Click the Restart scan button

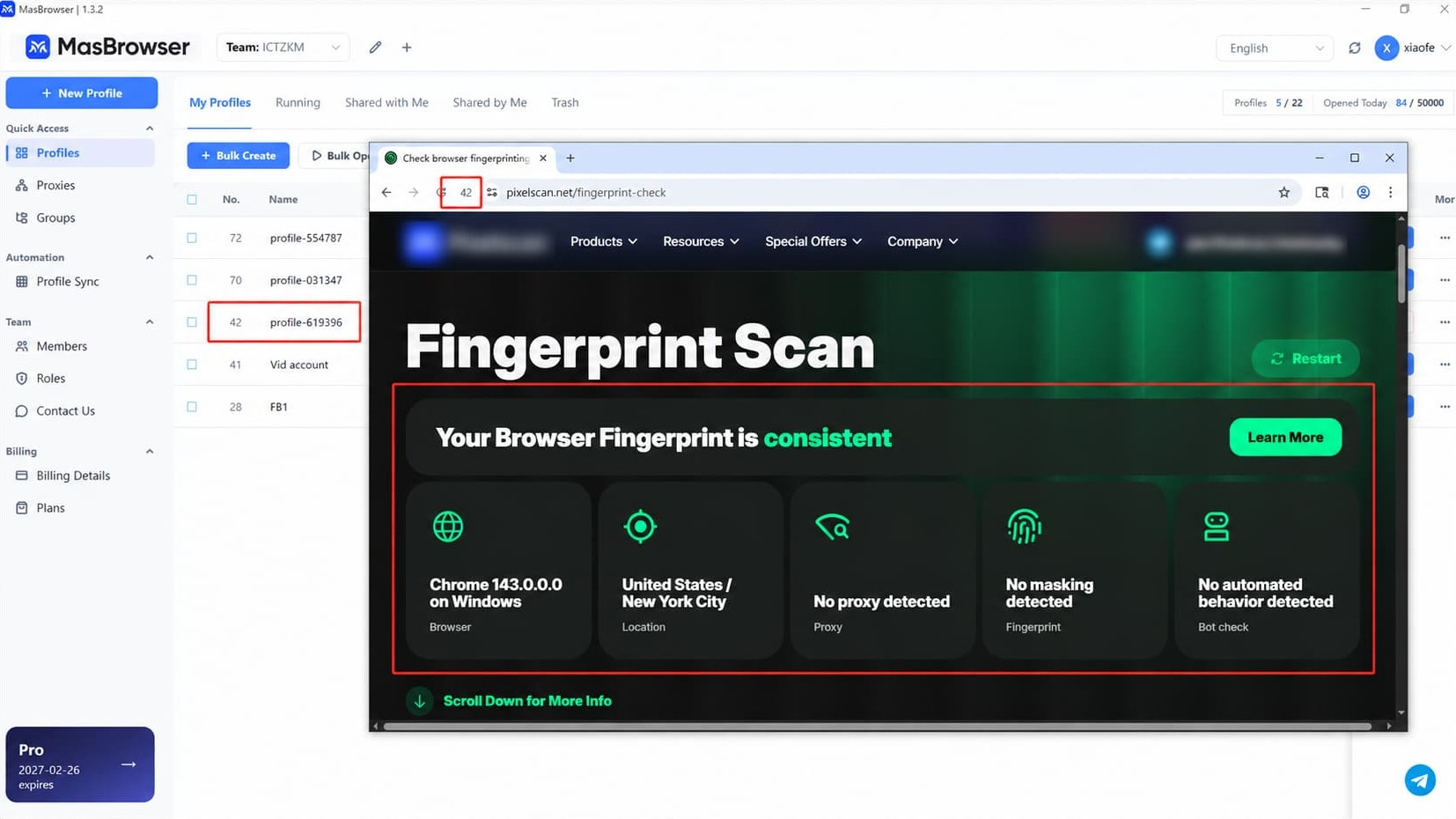(1305, 358)
